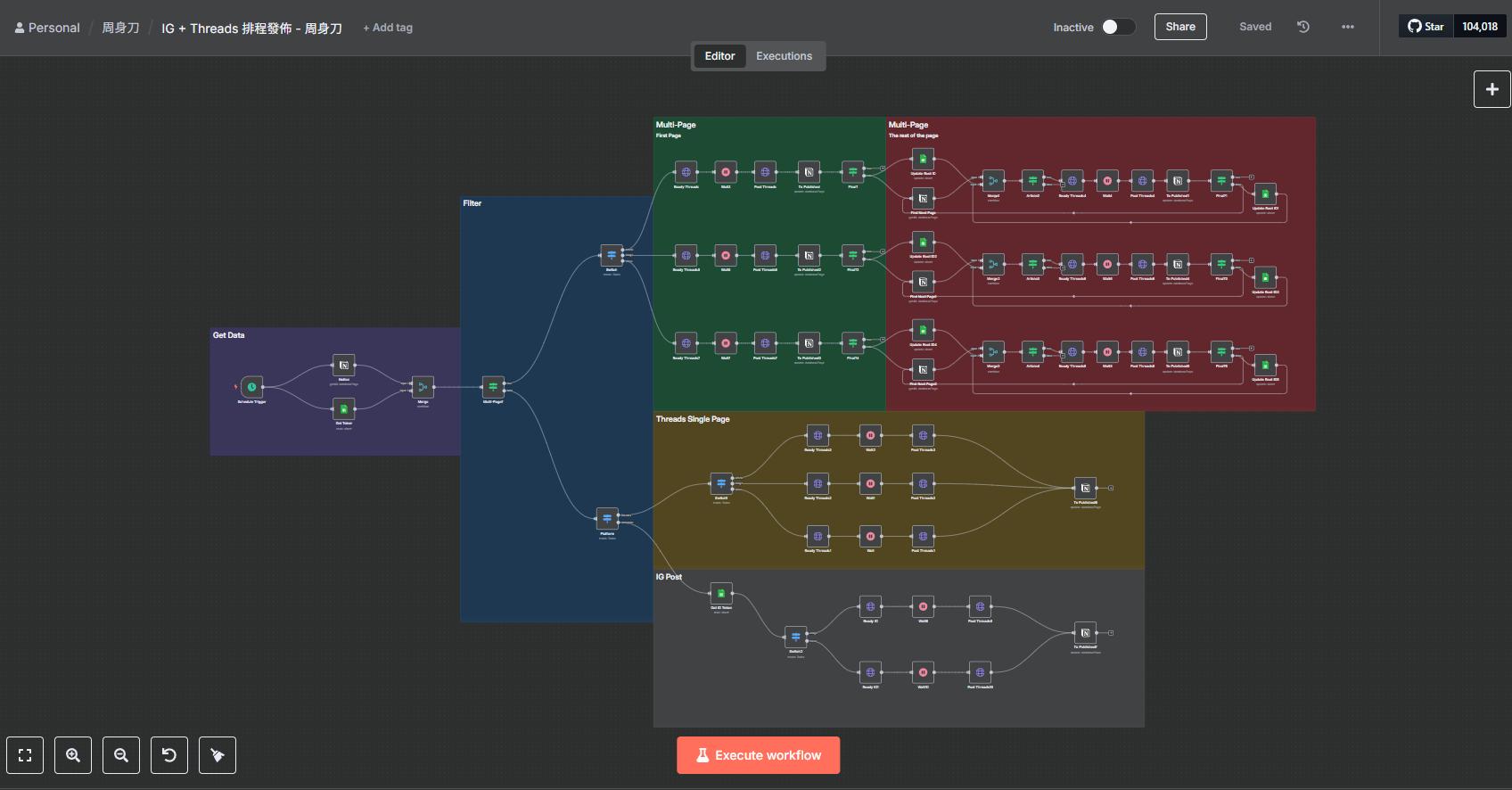Click the Notion node in top green row
1512x790 pixels.
tap(809, 172)
